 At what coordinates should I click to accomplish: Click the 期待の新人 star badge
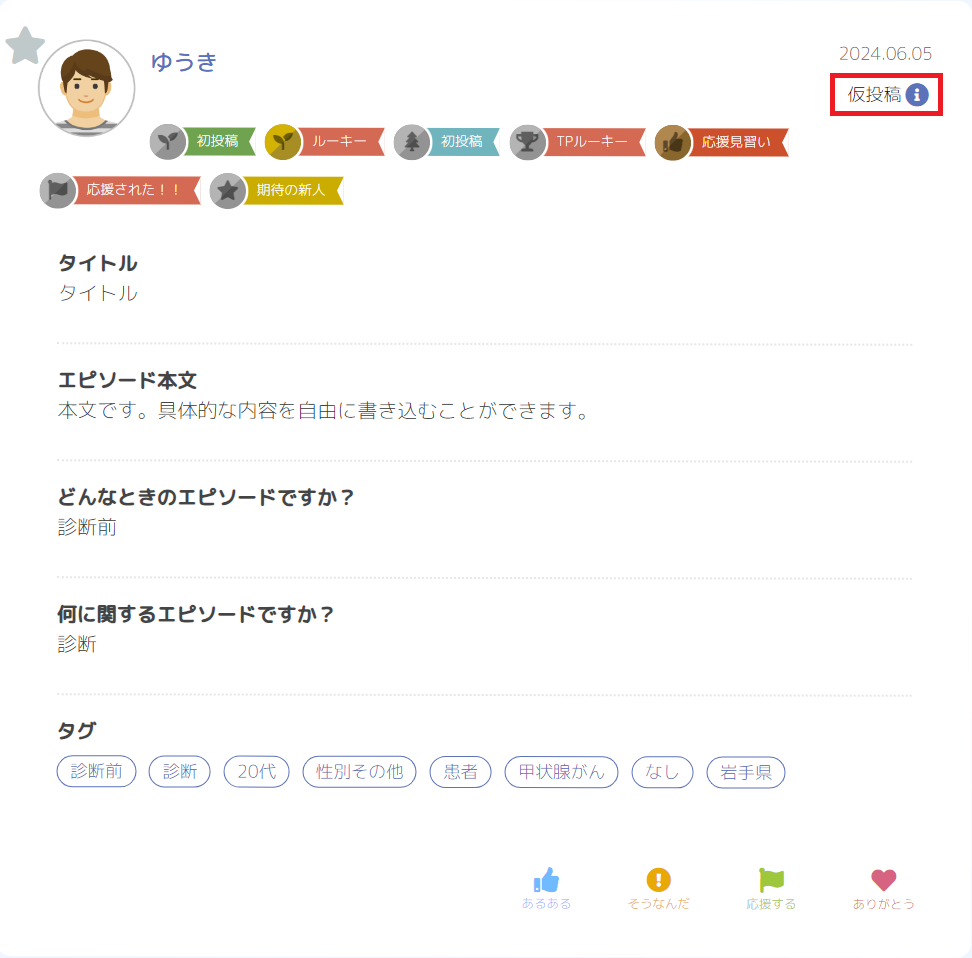tap(276, 190)
